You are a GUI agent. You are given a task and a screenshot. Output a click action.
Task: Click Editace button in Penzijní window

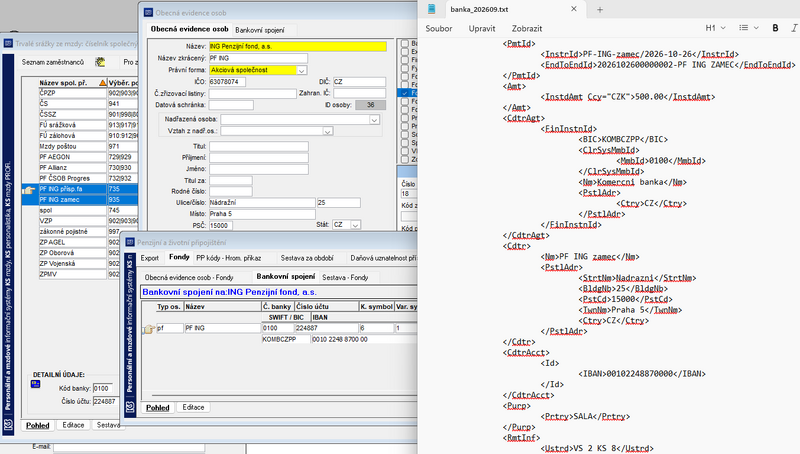point(193,408)
